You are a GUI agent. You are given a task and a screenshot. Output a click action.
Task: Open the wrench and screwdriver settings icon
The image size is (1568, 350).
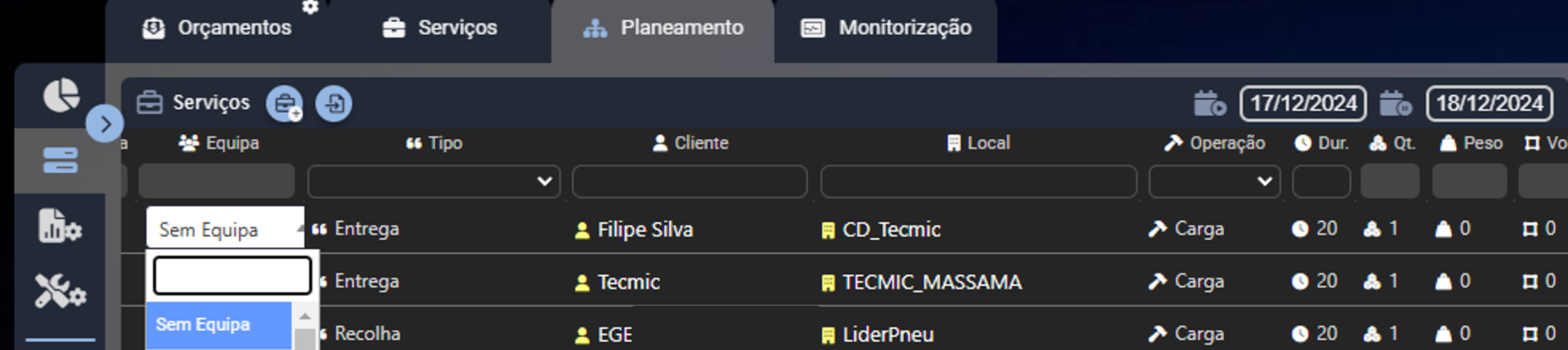(x=60, y=291)
